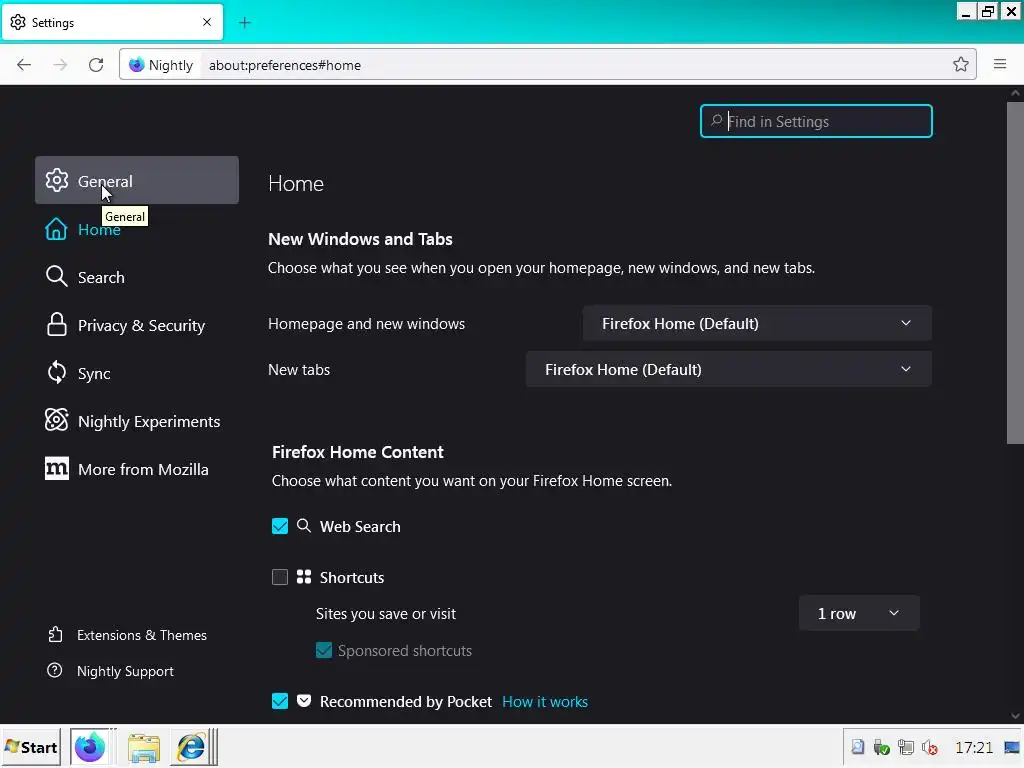This screenshot has height=768, width=1024.
Task: Go back with the back arrow
Action: pyautogui.click(x=24, y=65)
